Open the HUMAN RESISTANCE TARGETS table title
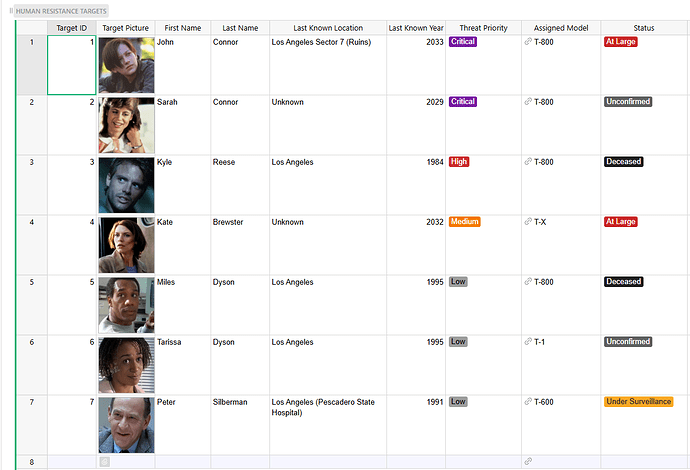690x470 pixels. (x=61, y=11)
